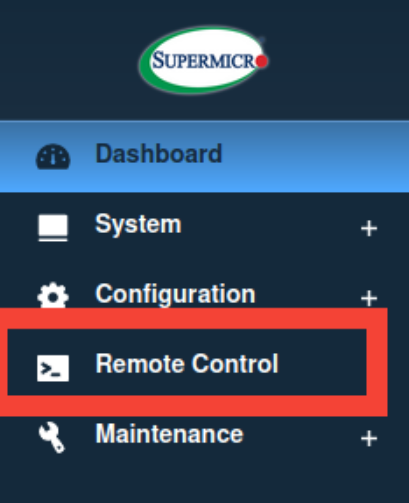Click the empty sidebar area below Maintenance
The height and width of the screenshot is (503, 409).
click(x=204, y=480)
